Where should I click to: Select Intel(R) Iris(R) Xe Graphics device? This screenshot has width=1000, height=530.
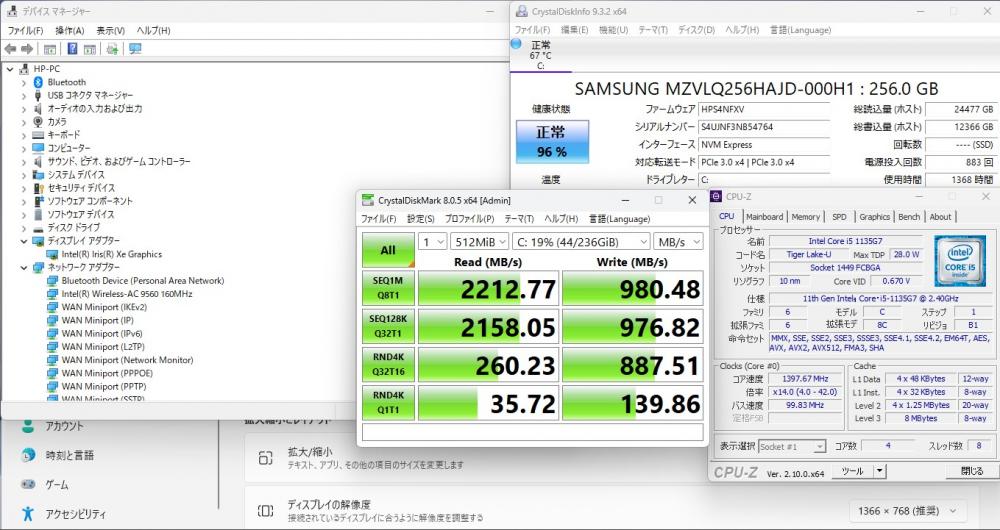[112, 254]
